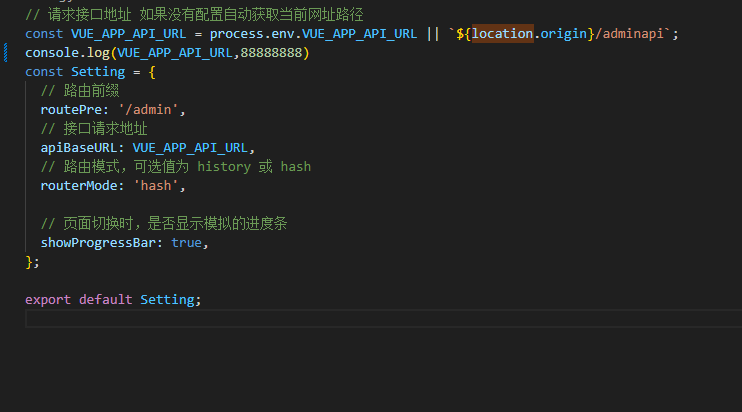This screenshot has height=412, width=742.
Task: Click the origin property in template
Action: [564, 34]
